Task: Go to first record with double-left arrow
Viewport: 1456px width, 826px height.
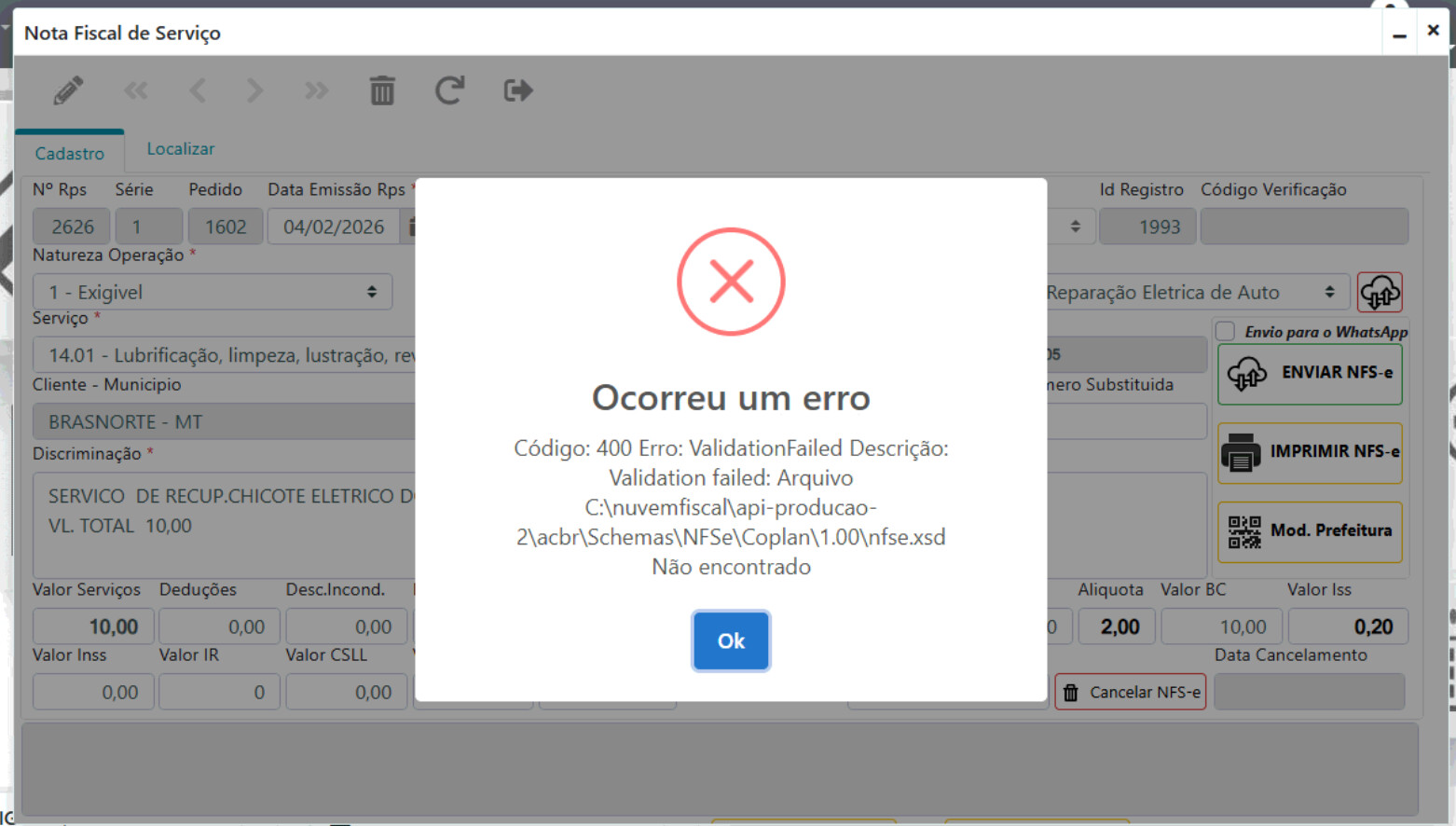Action: [x=136, y=90]
